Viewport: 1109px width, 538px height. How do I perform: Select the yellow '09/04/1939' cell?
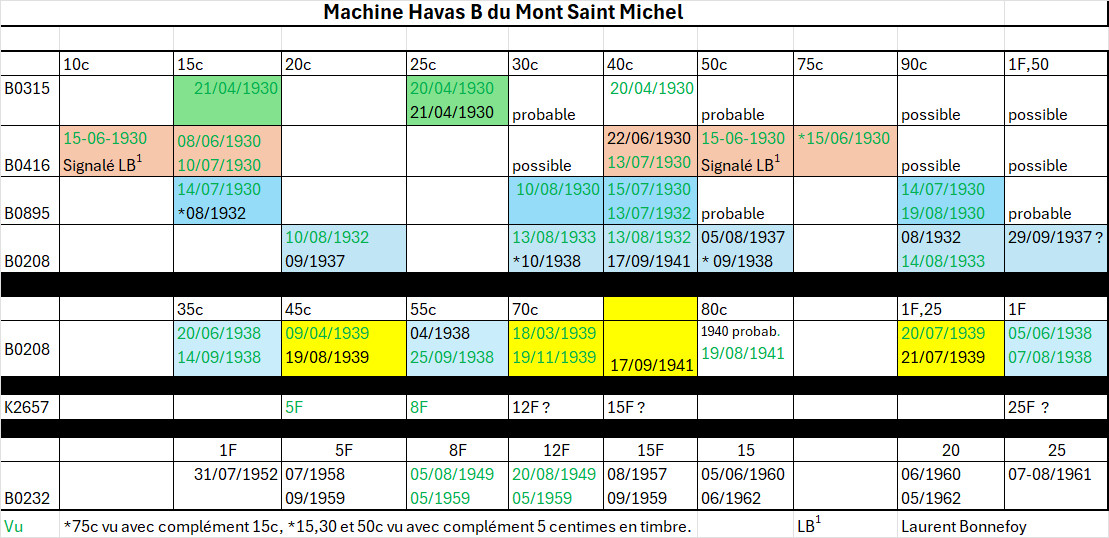pyautogui.click(x=327, y=333)
